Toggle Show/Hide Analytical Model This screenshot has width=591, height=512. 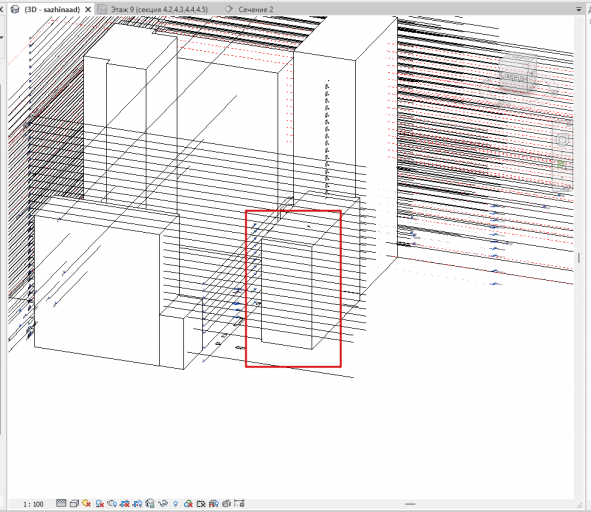pos(213,504)
